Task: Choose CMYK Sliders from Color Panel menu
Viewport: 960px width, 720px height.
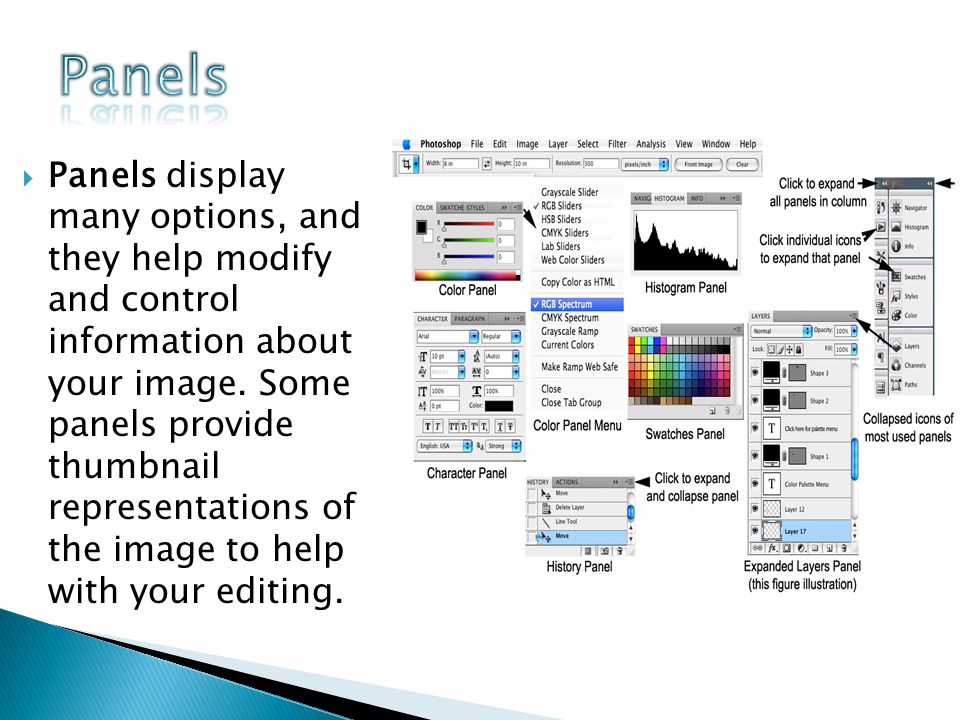Action: [564, 233]
